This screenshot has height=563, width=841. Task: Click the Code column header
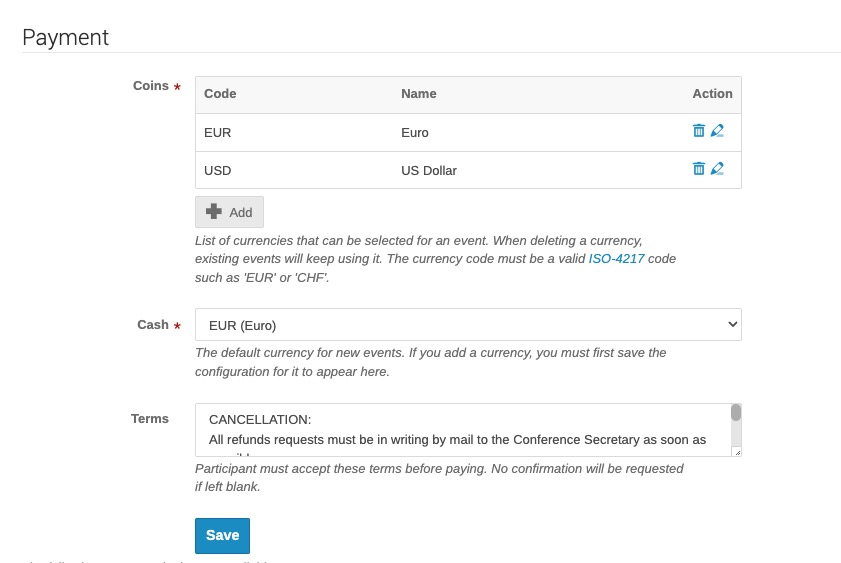220,94
